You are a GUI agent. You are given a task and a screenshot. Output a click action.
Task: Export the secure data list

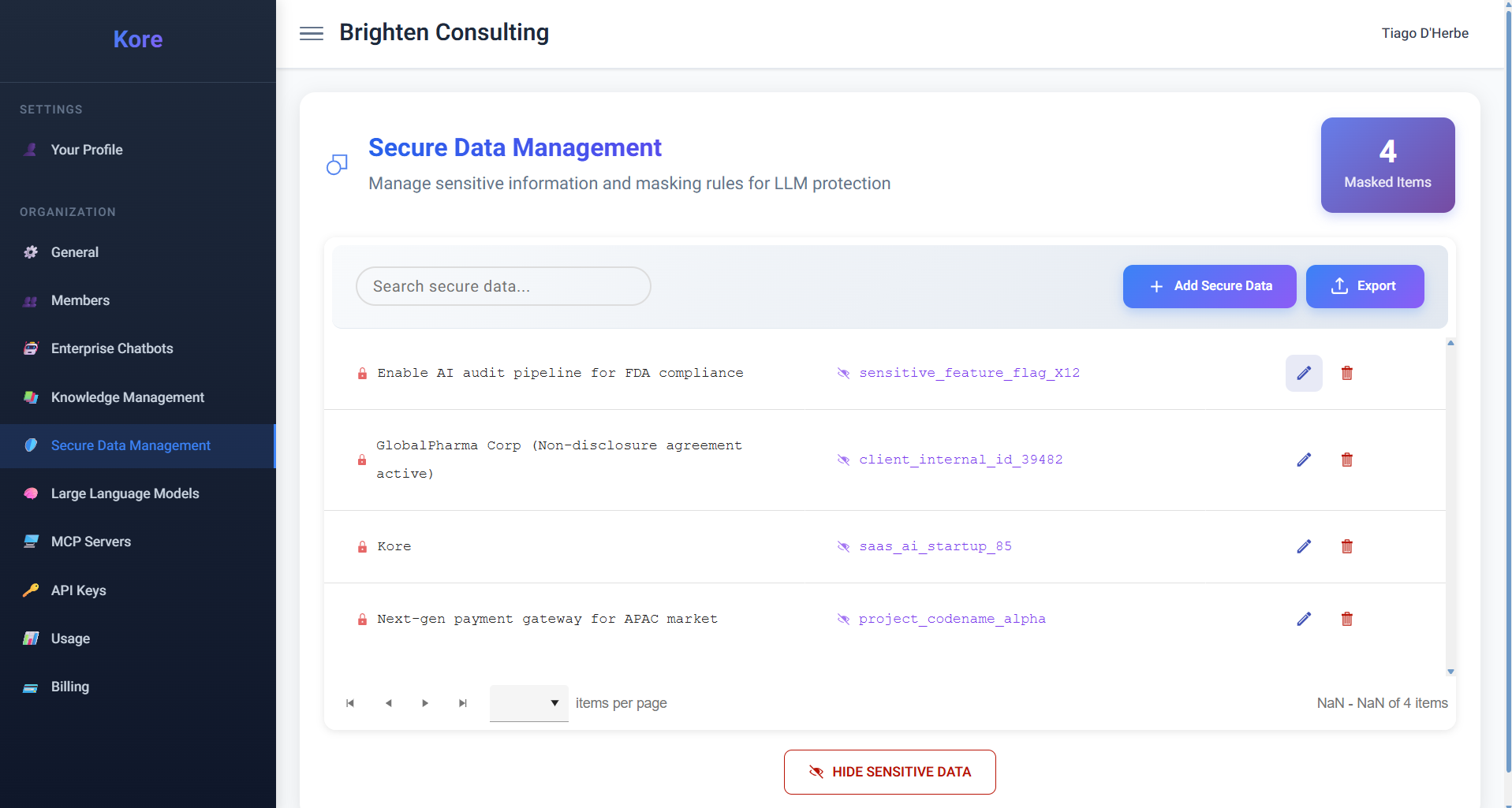coord(1365,286)
